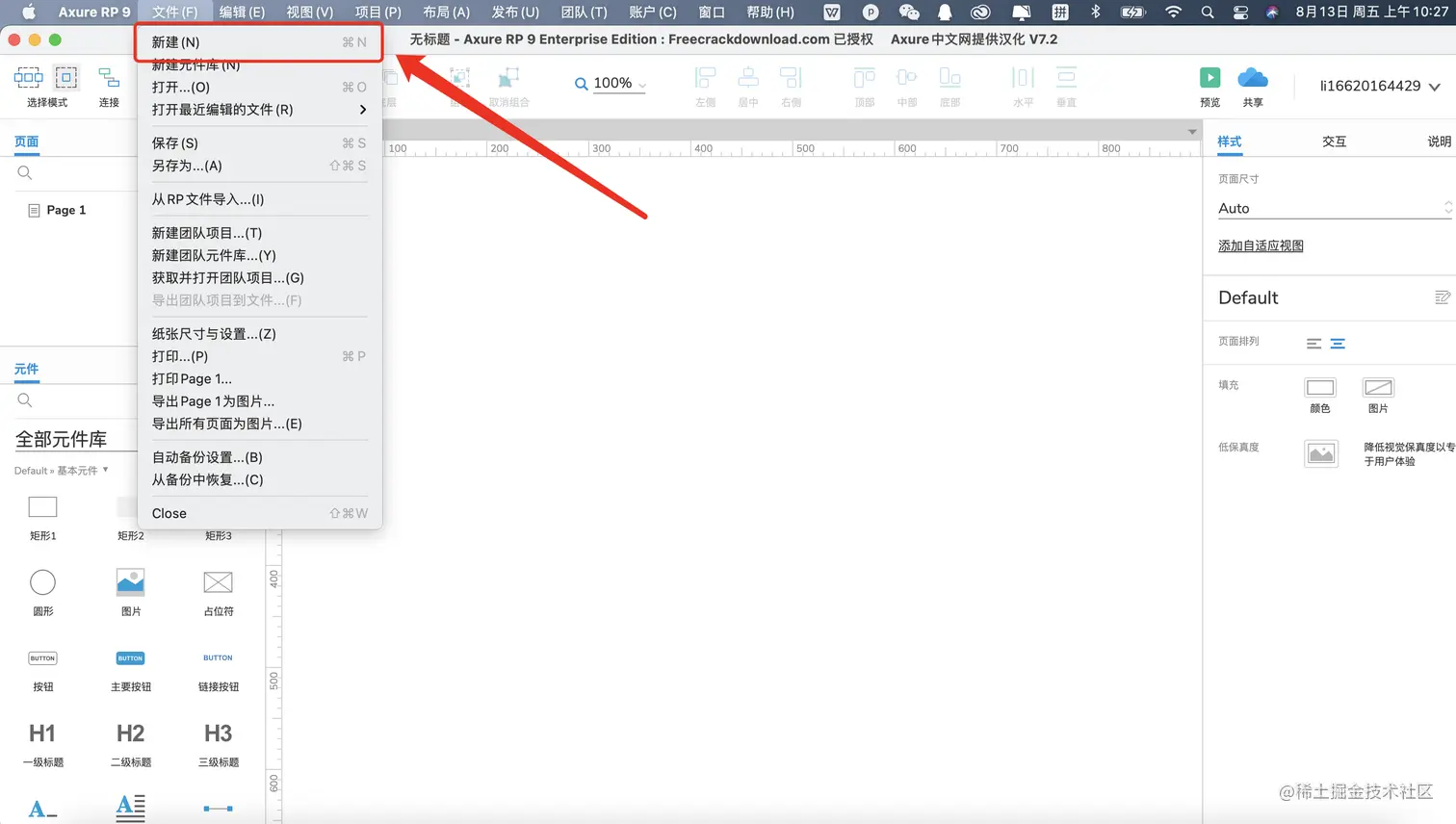1456x824 pixels.
Task: Toggle the 低保真度 low fidelity mode
Action: coord(1321,453)
